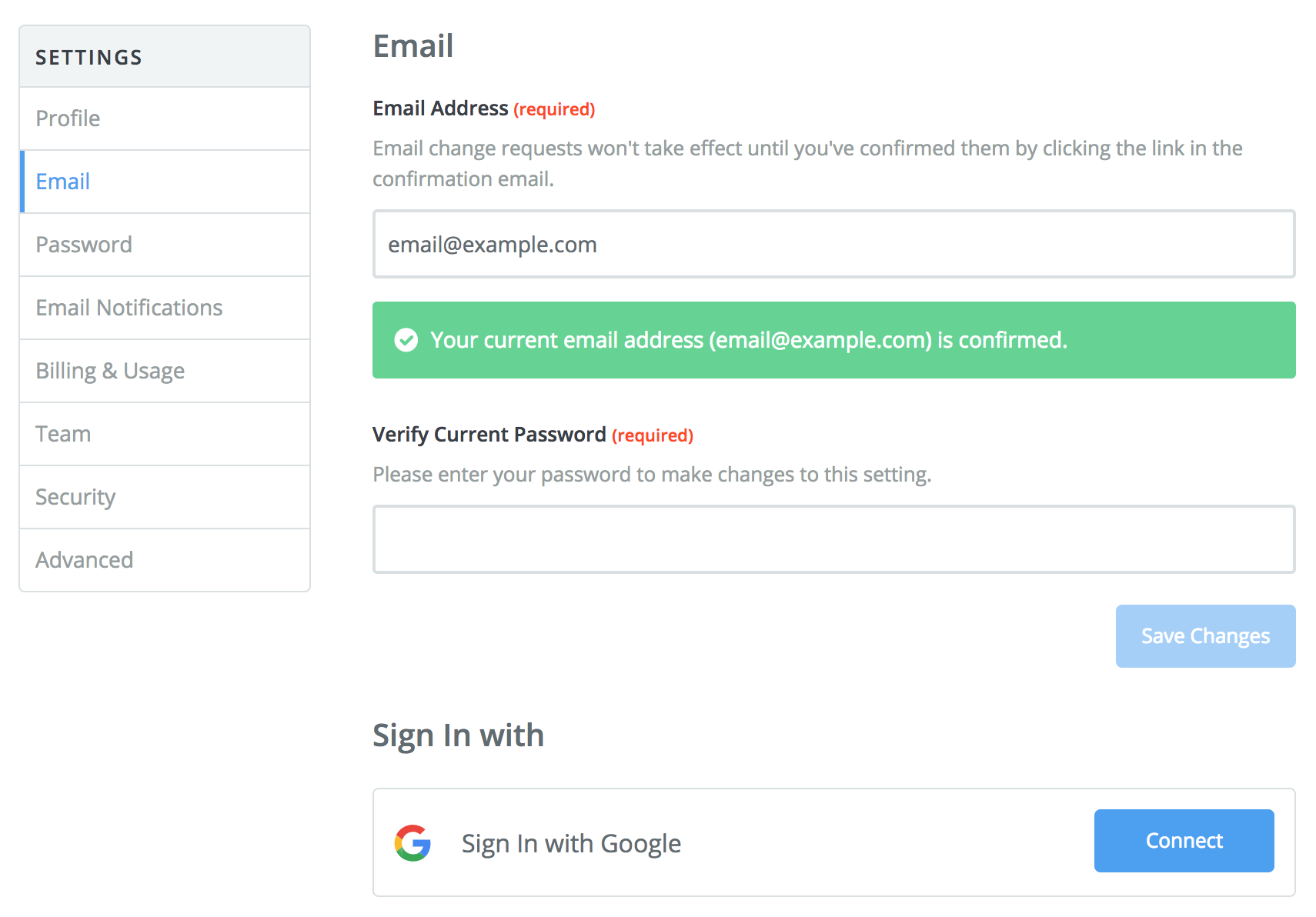Click the Sign In with Google text
1316x917 pixels.
point(571,844)
